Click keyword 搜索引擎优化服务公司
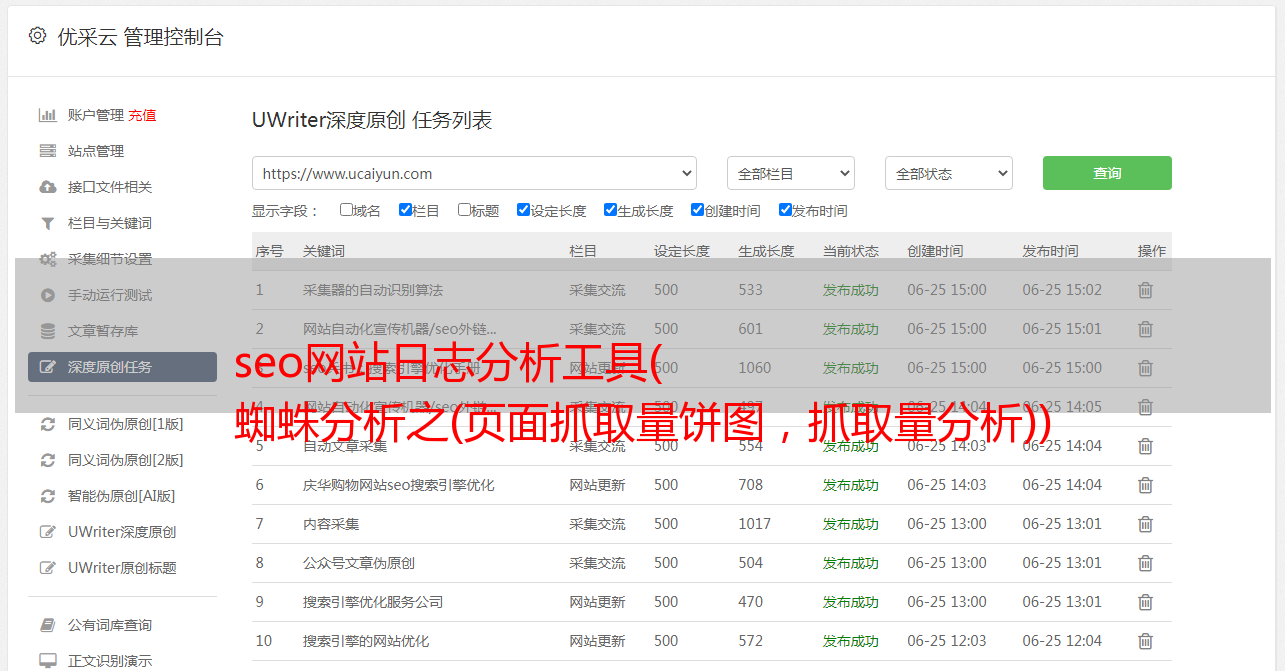Viewport: 1285px width, 671px height. point(373,602)
